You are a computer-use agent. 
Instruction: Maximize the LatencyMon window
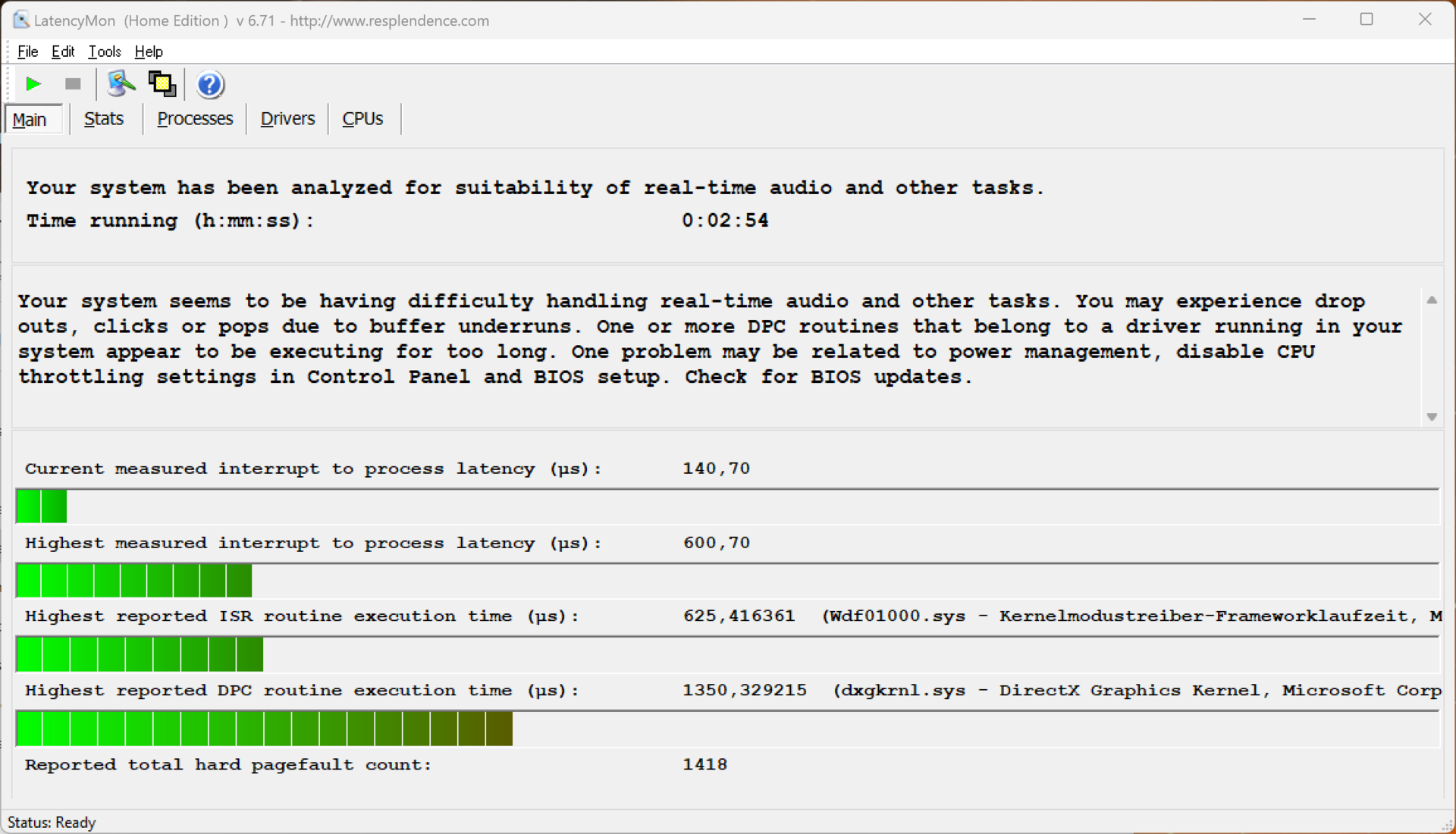[x=1367, y=20]
